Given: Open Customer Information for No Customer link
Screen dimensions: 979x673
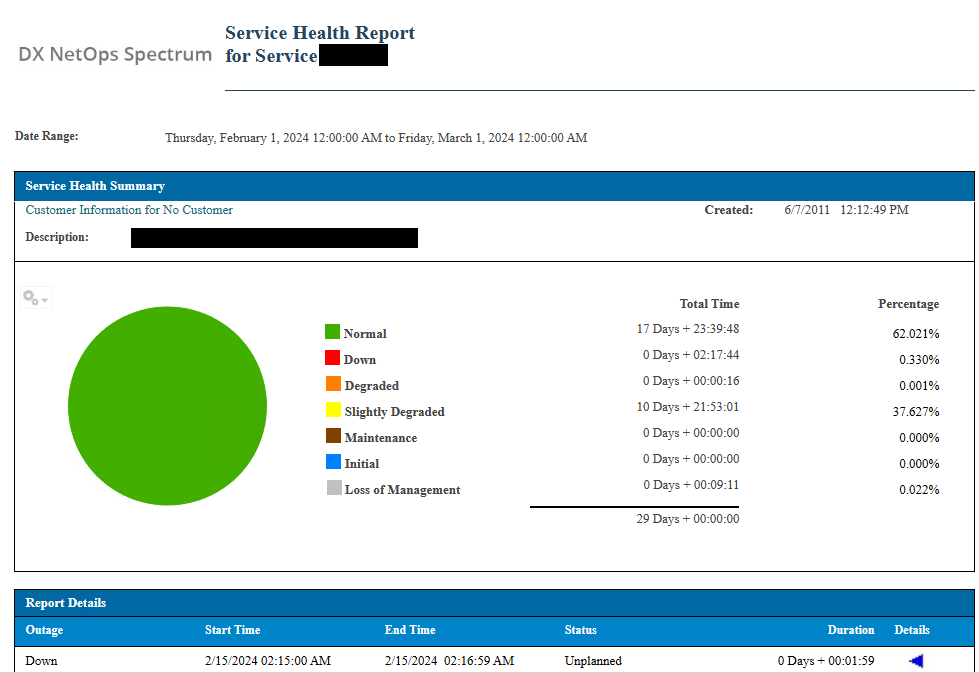Looking at the screenshot, I should click(x=129, y=211).
